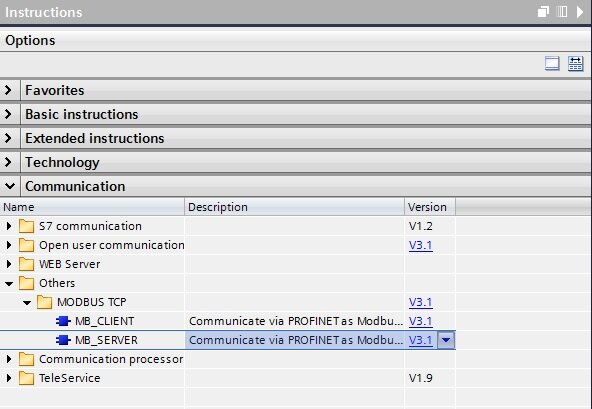Click the V1.2 version of S7 communication
Image resolution: width=592 pixels, height=409 pixels.
(421, 226)
